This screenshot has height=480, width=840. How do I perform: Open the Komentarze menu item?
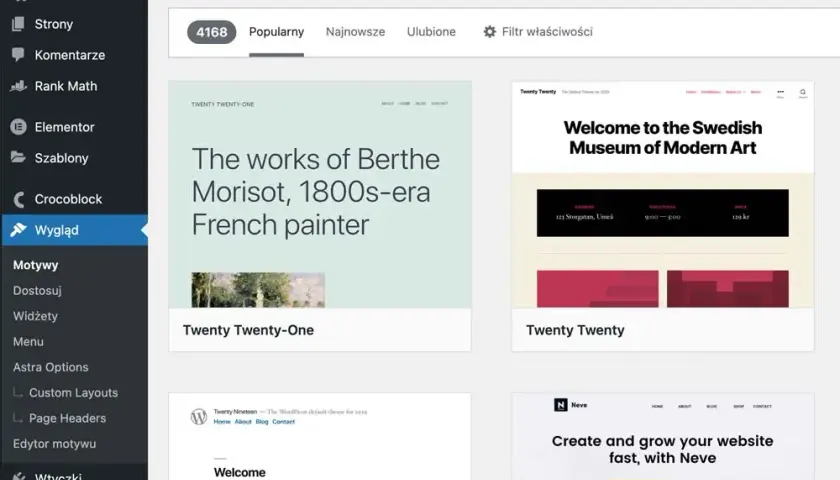(x=75, y=55)
